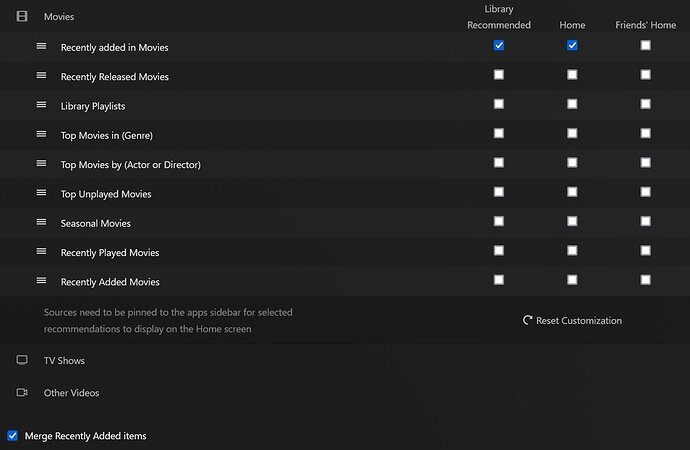Check Friends' Home for Recently Released Movies
The width and height of the screenshot is (690, 450).
(646, 75)
